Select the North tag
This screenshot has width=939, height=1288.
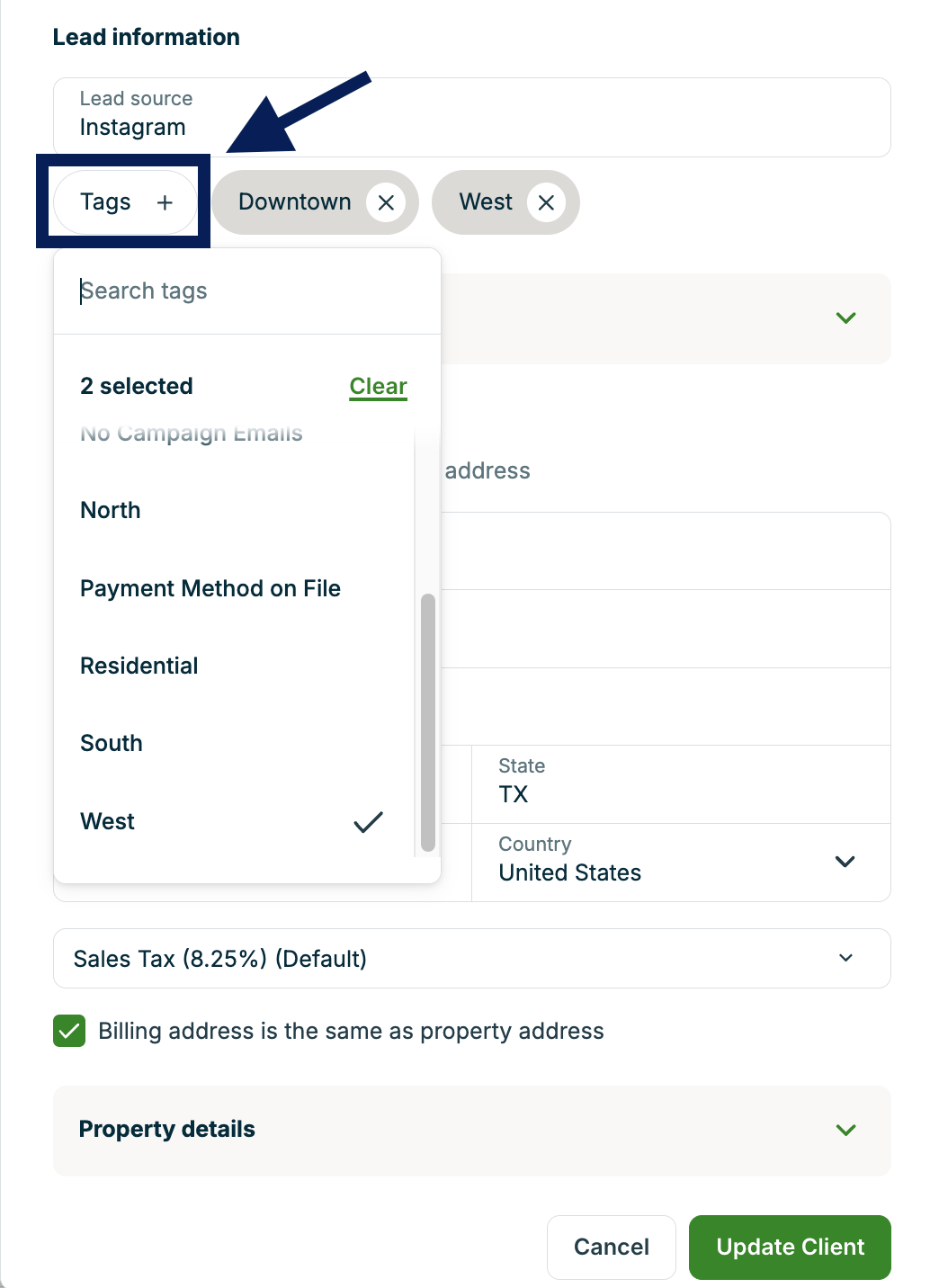pos(110,510)
